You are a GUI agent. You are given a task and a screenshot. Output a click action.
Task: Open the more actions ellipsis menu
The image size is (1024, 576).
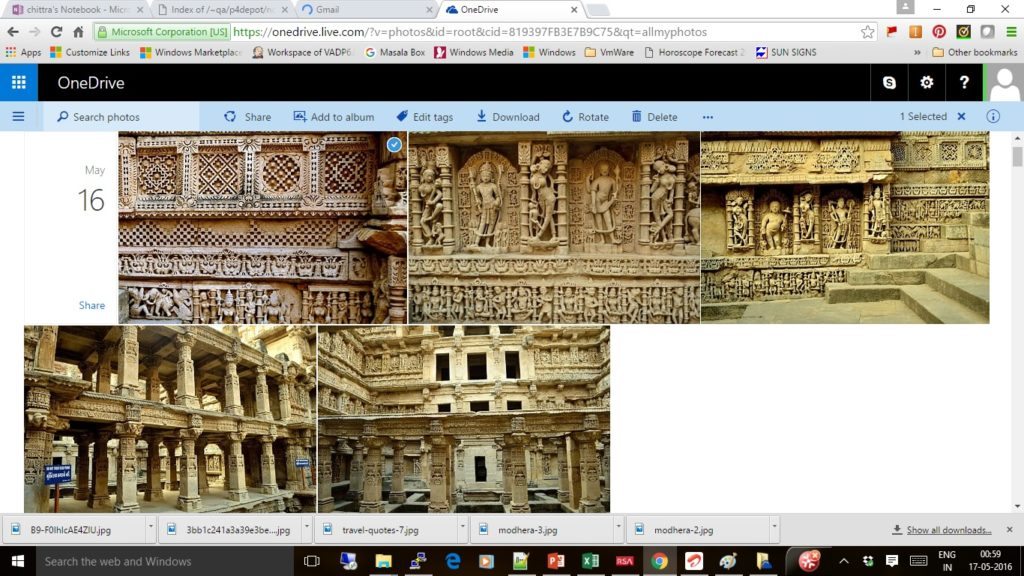(708, 117)
